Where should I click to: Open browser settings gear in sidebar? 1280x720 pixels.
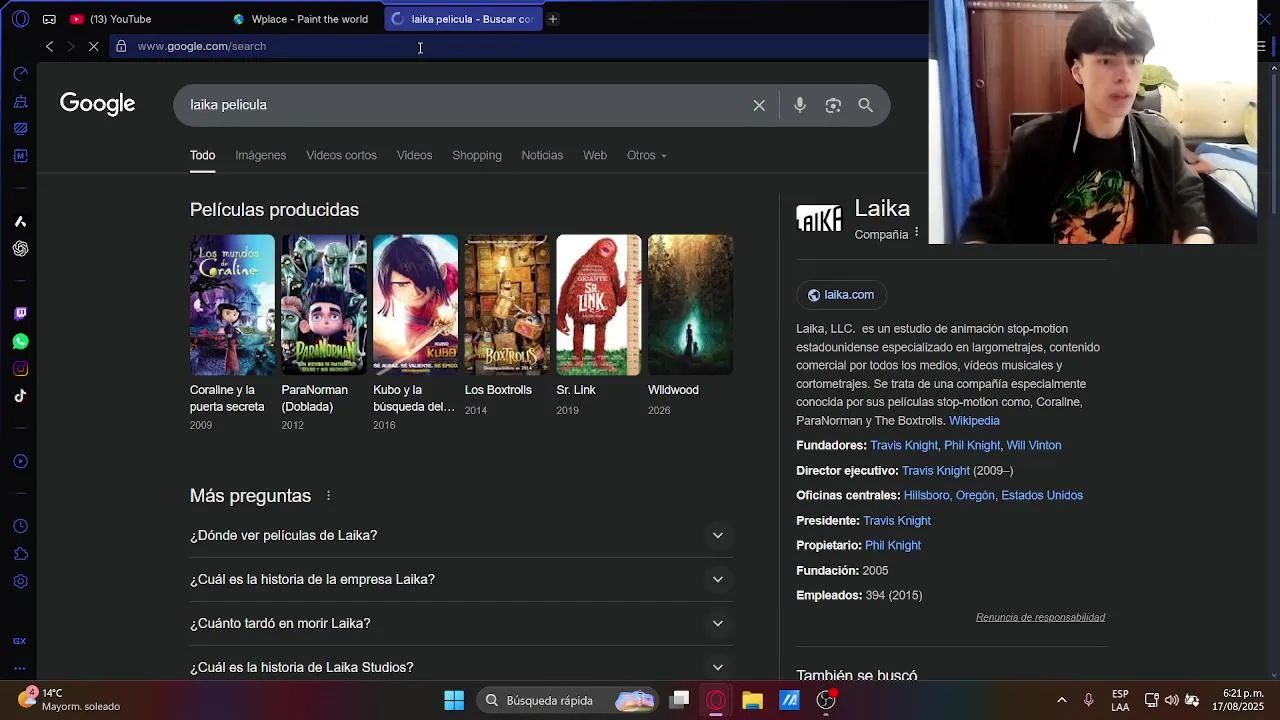point(20,581)
